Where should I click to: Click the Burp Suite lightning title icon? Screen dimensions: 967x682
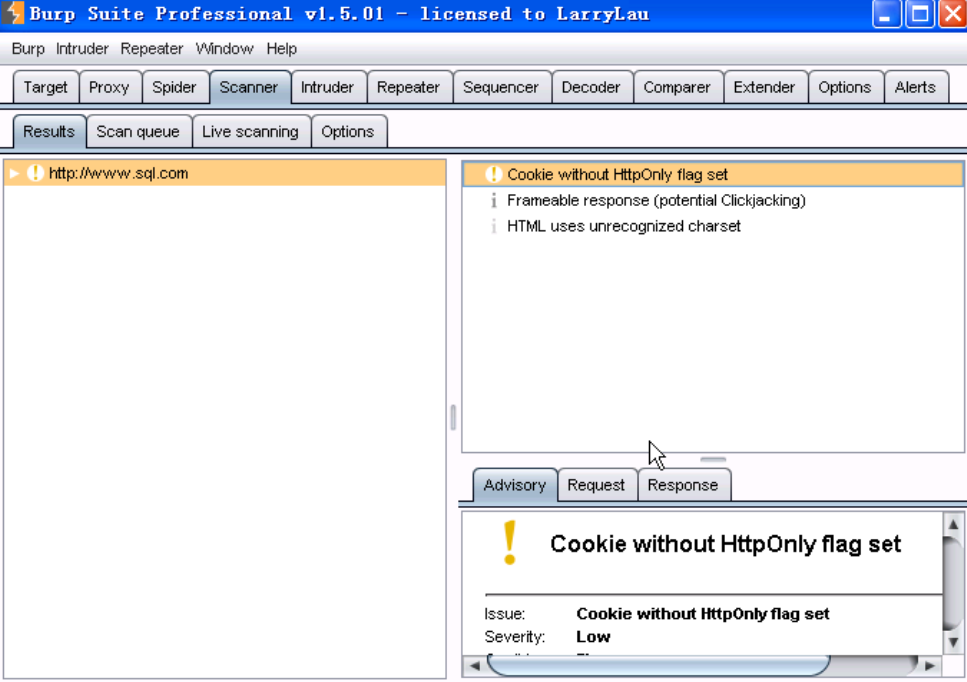12,13
